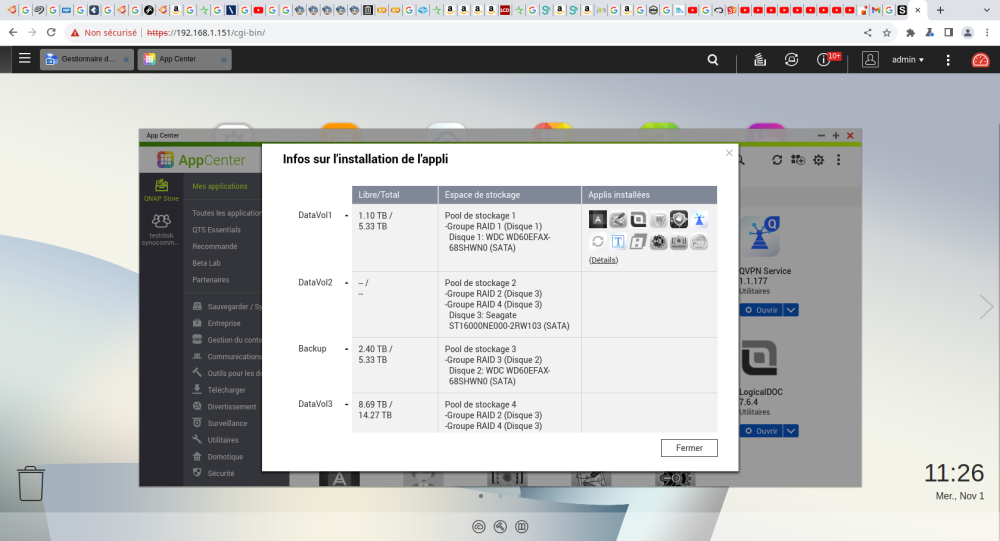
Task: Open the desktop trash bin
Action: [31, 484]
